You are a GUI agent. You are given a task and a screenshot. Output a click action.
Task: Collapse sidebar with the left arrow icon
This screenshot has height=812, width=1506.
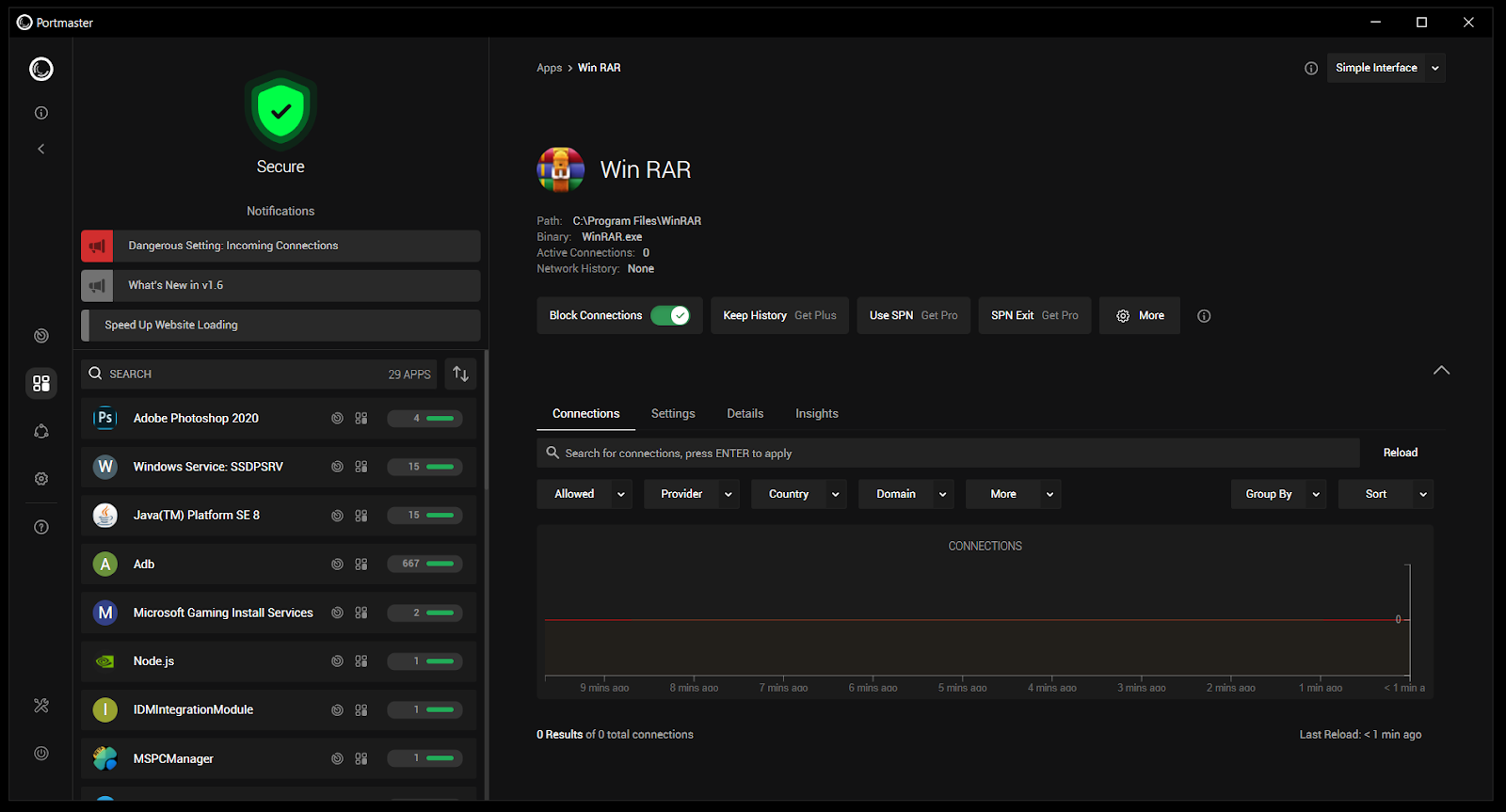(41, 149)
